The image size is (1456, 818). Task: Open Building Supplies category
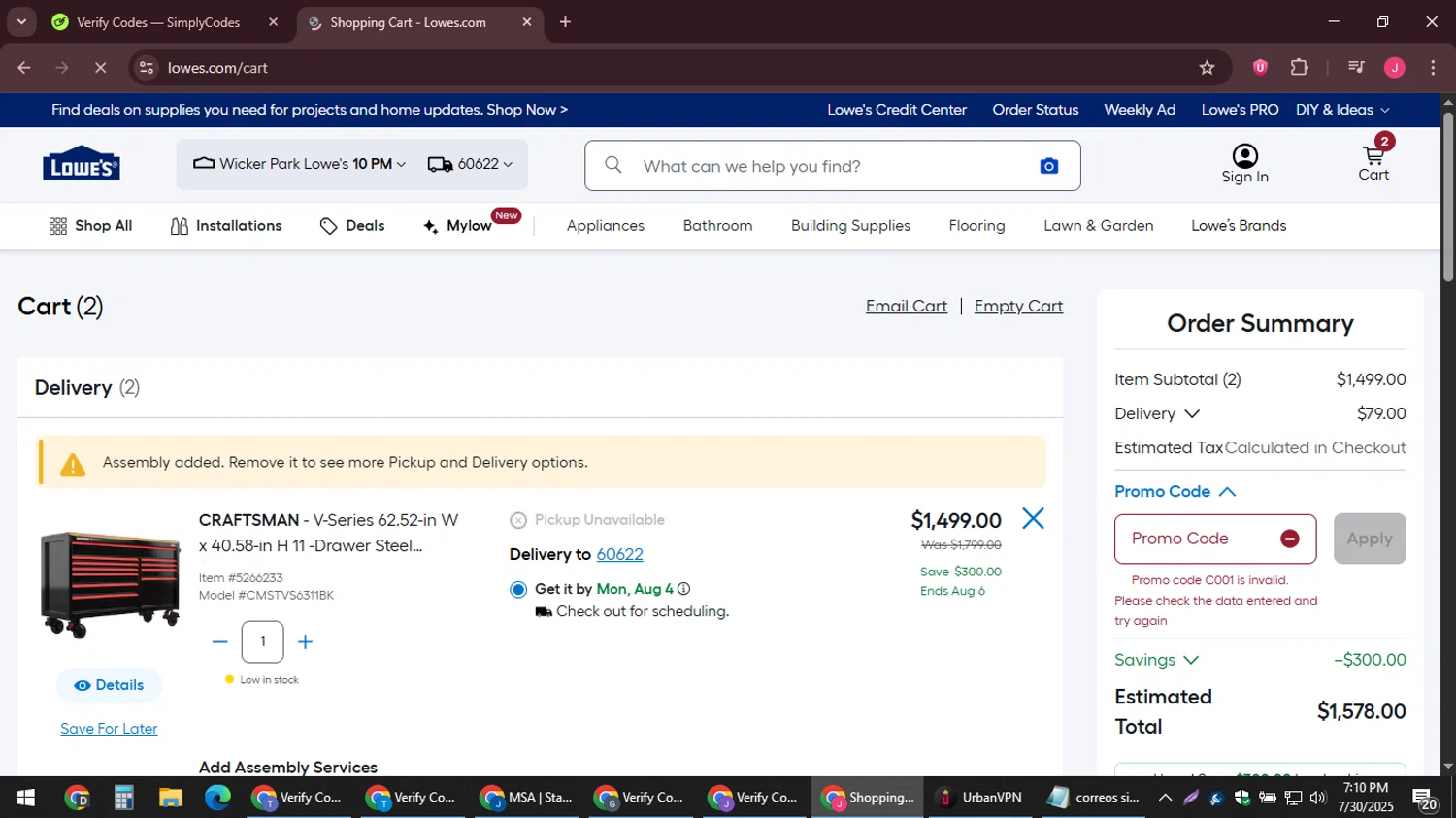pos(850,226)
